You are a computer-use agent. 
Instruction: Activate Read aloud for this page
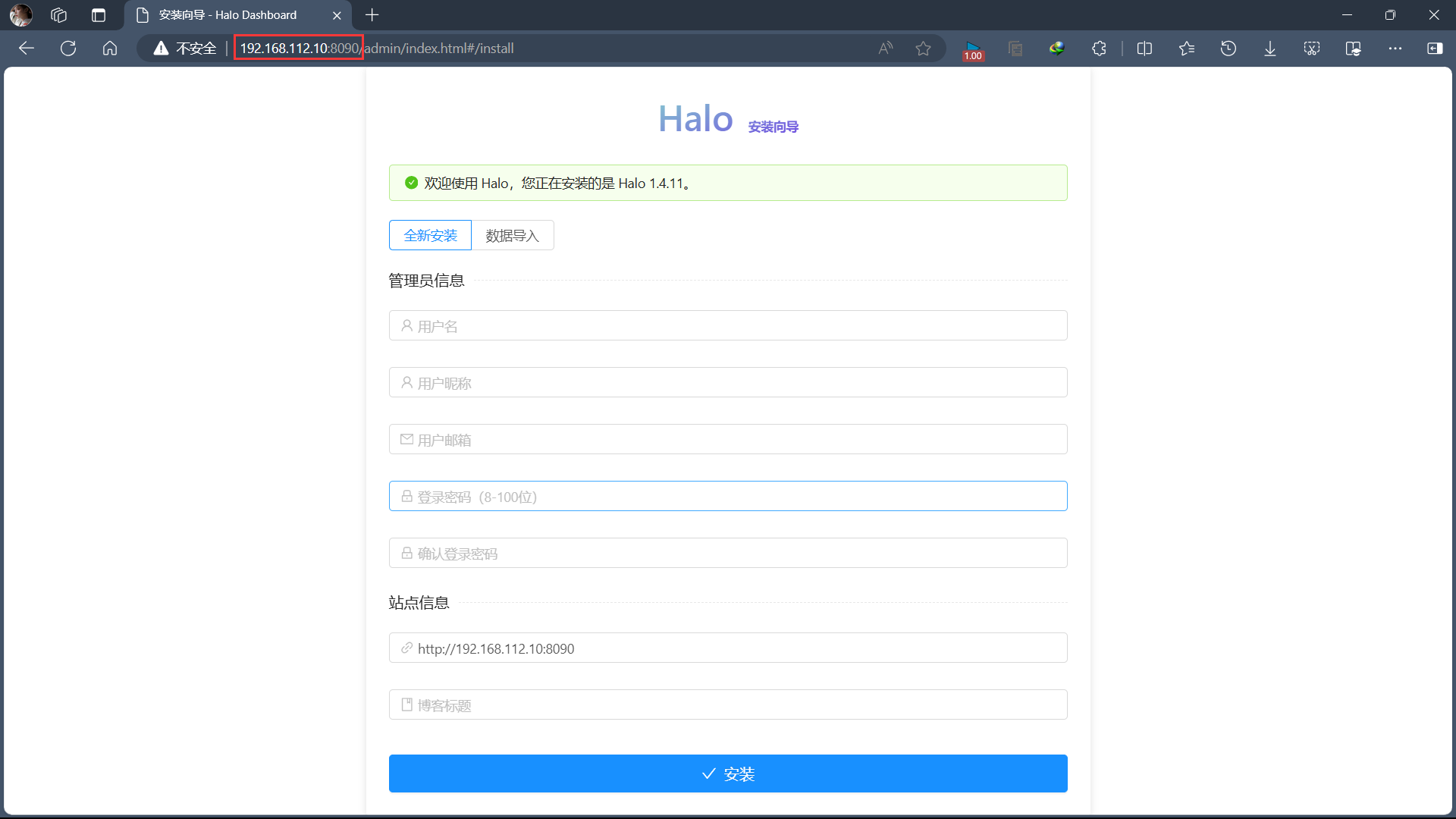886,48
